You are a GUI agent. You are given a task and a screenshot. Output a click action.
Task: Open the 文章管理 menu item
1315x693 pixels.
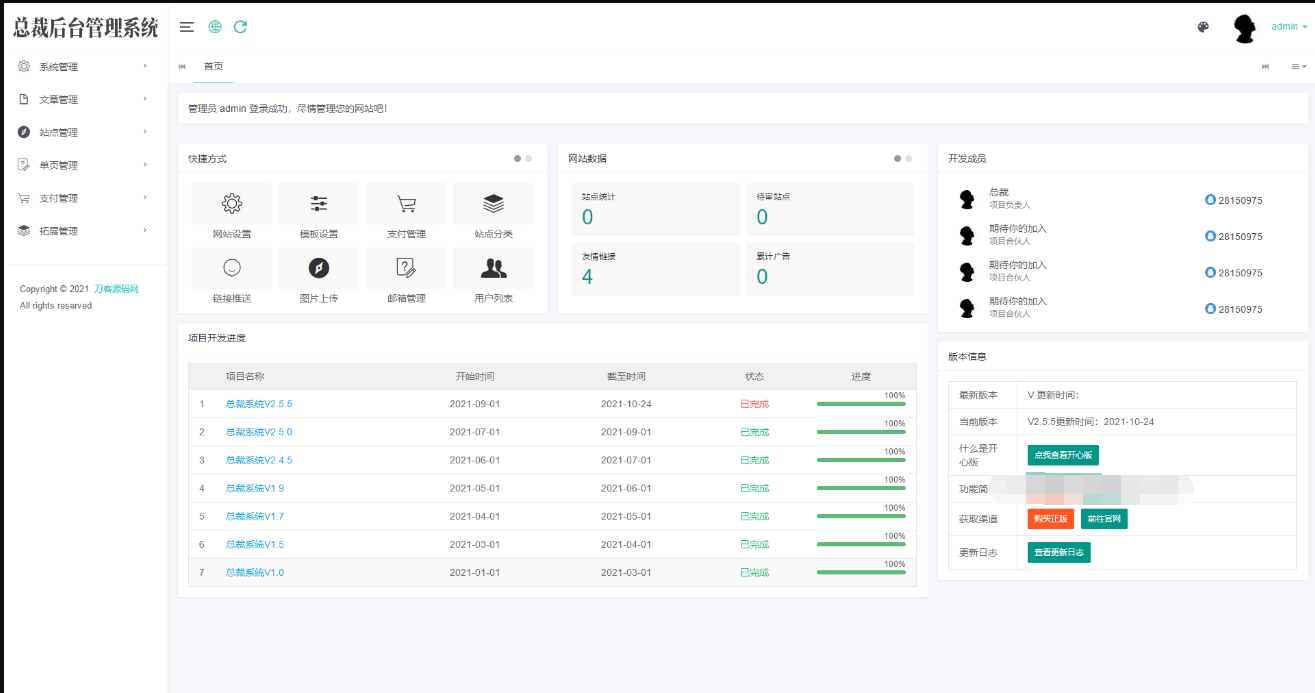point(84,100)
